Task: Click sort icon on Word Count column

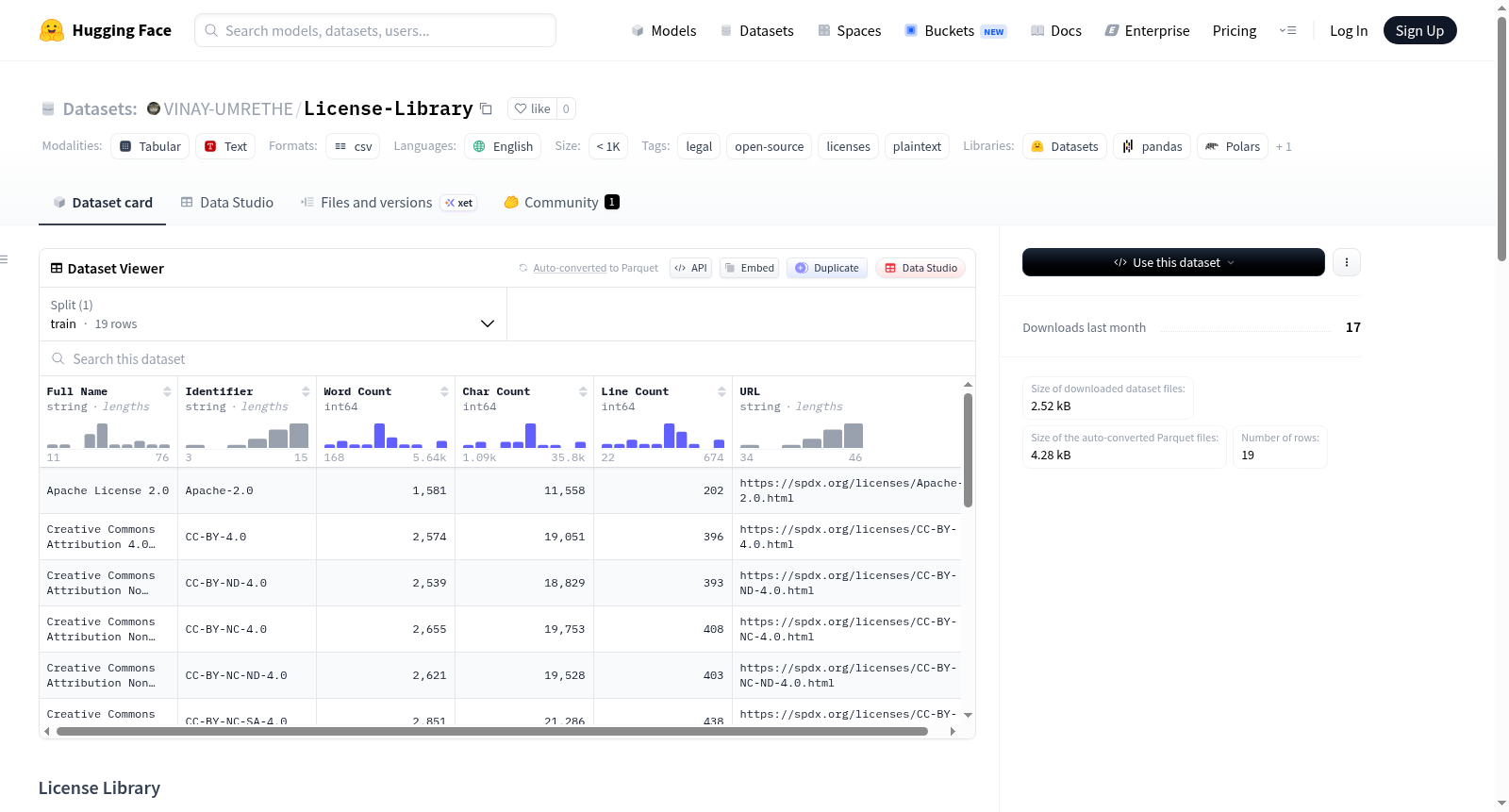Action: pyautogui.click(x=444, y=391)
